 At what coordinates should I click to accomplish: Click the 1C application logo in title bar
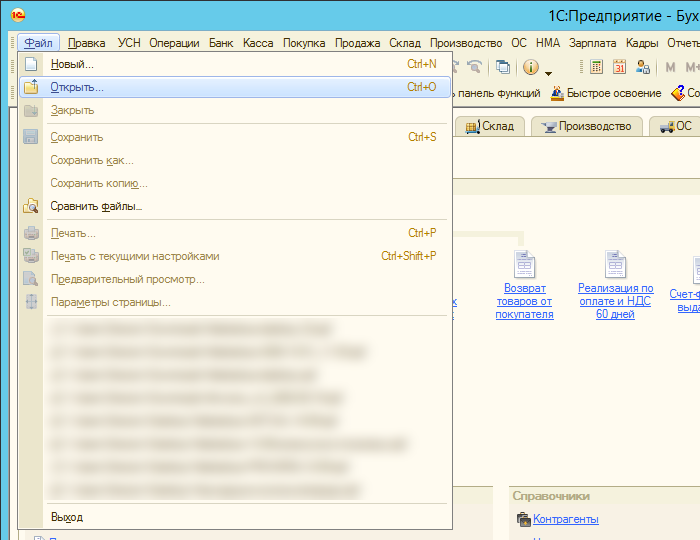click(x=18, y=16)
